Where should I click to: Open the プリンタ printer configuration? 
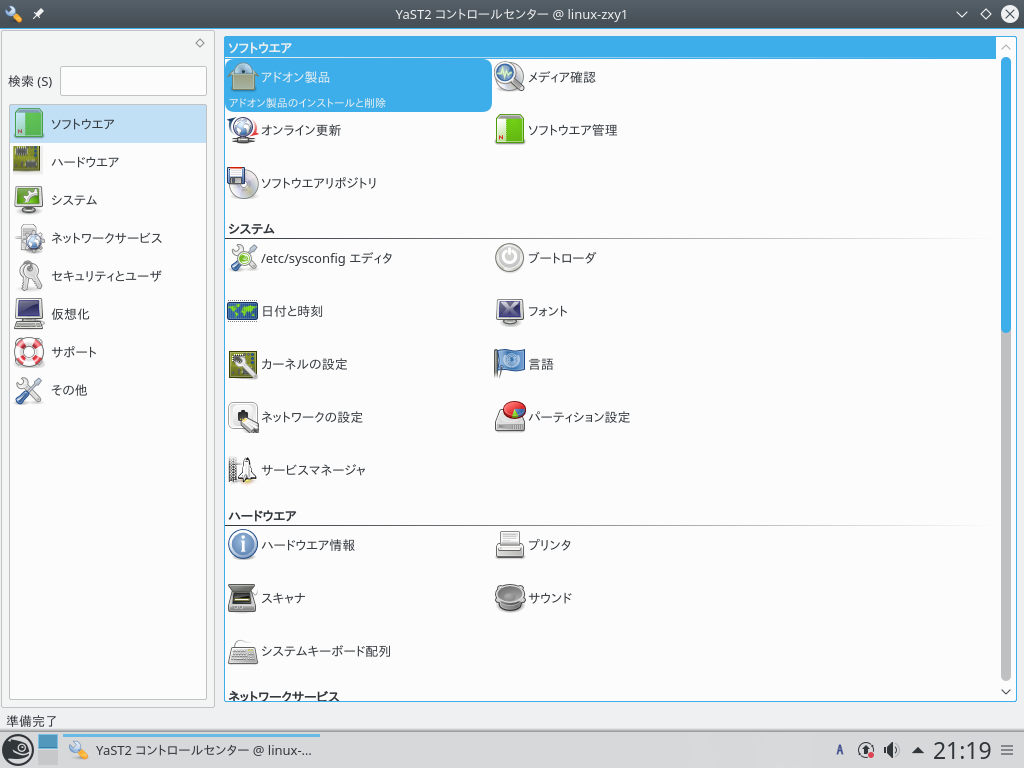tap(549, 545)
